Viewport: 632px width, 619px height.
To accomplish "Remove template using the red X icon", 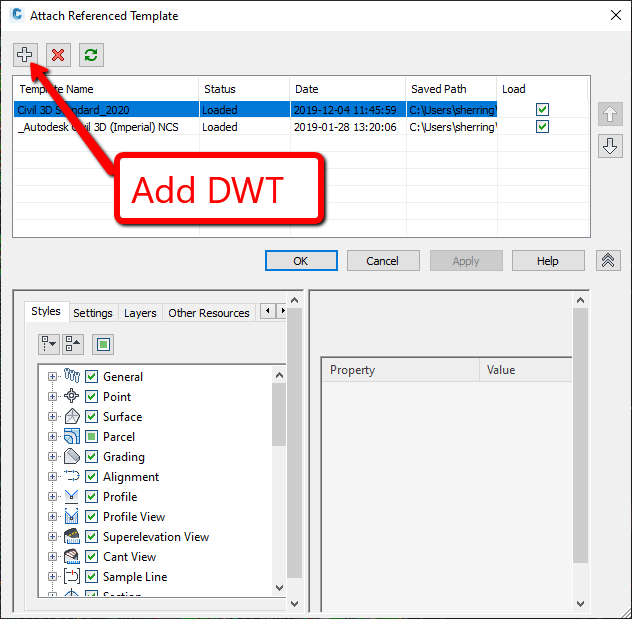I will (x=58, y=55).
